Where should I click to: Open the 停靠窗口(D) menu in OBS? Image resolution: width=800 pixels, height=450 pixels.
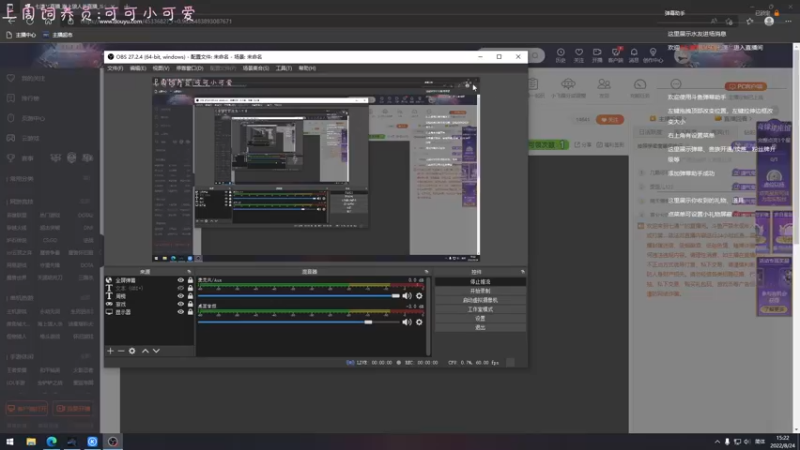coord(190,68)
